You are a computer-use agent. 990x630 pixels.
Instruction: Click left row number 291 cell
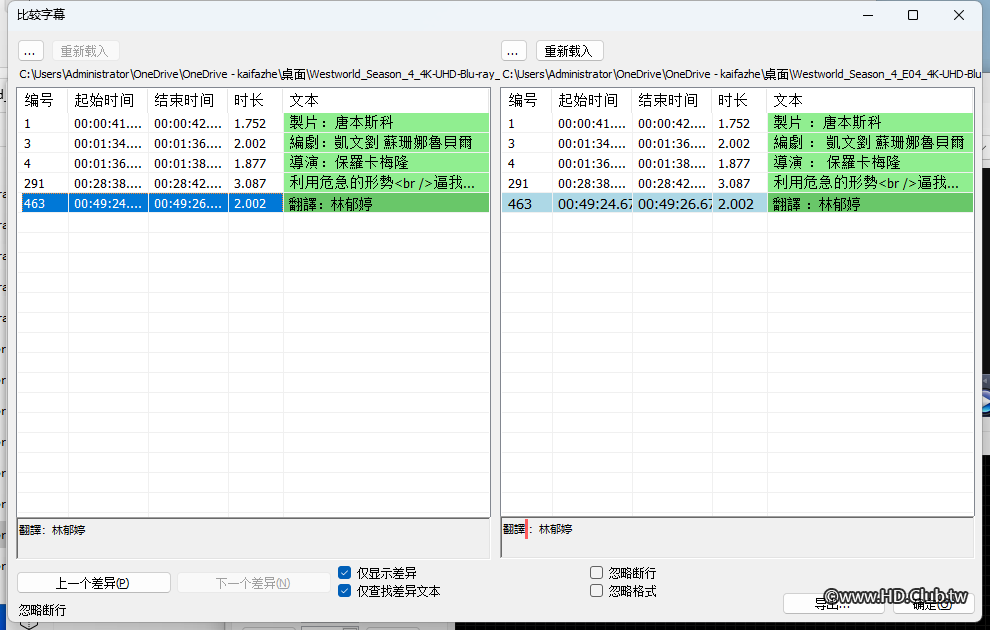point(43,183)
